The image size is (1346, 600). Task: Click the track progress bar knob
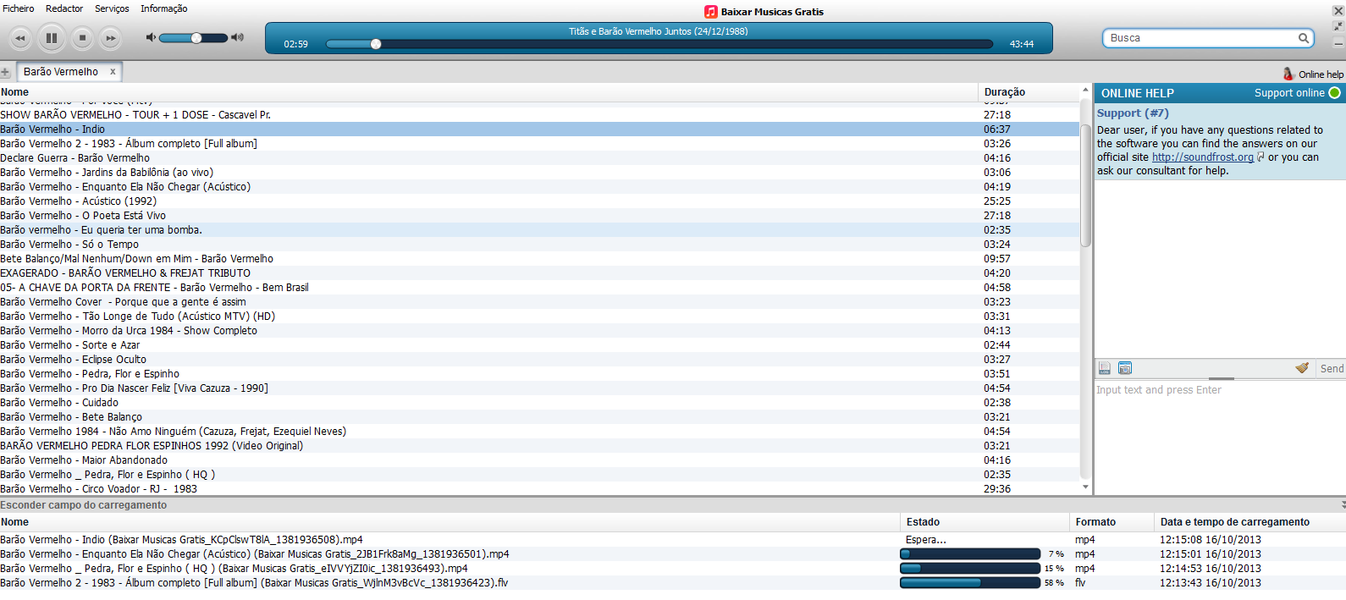[376, 44]
